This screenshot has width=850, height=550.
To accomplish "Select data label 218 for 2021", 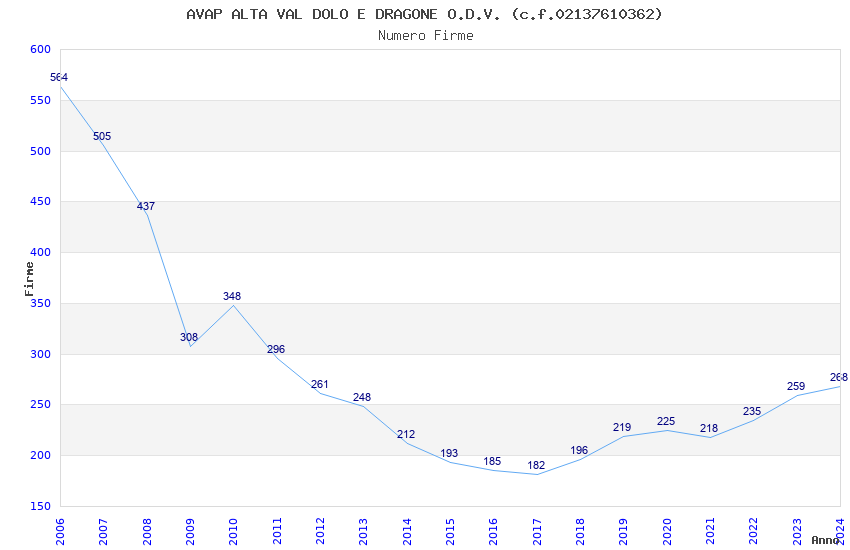I will tap(709, 429).
